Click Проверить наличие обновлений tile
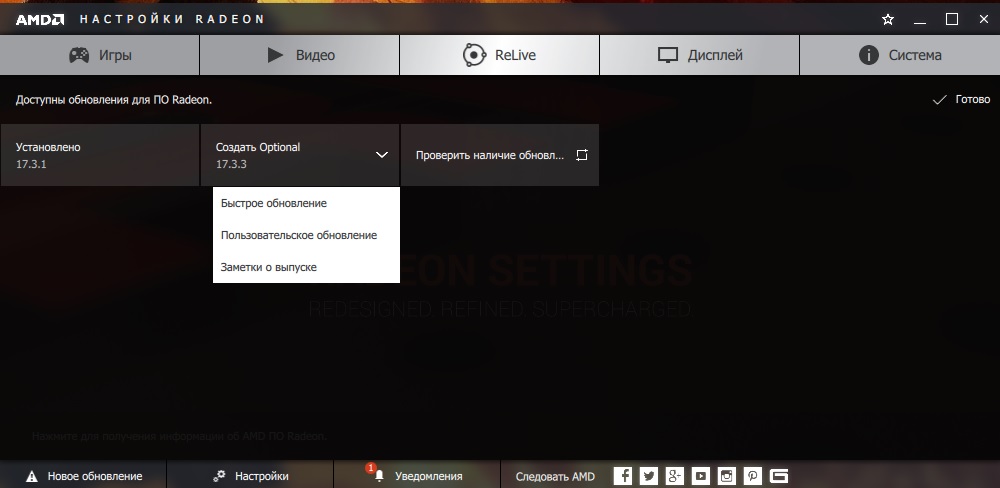1000x488 pixels. pyautogui.click(x=499, y=155)
